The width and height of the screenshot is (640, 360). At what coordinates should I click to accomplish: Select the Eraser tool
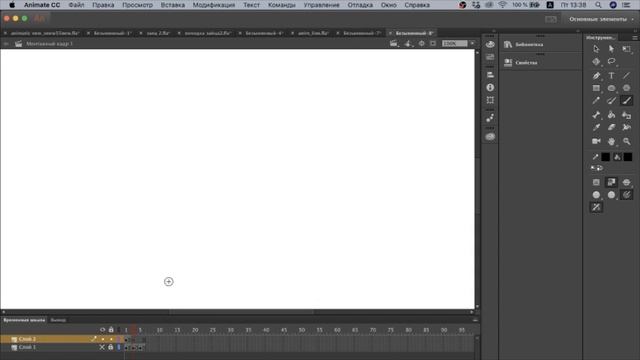pyautogui.click(x=611, y=127)
